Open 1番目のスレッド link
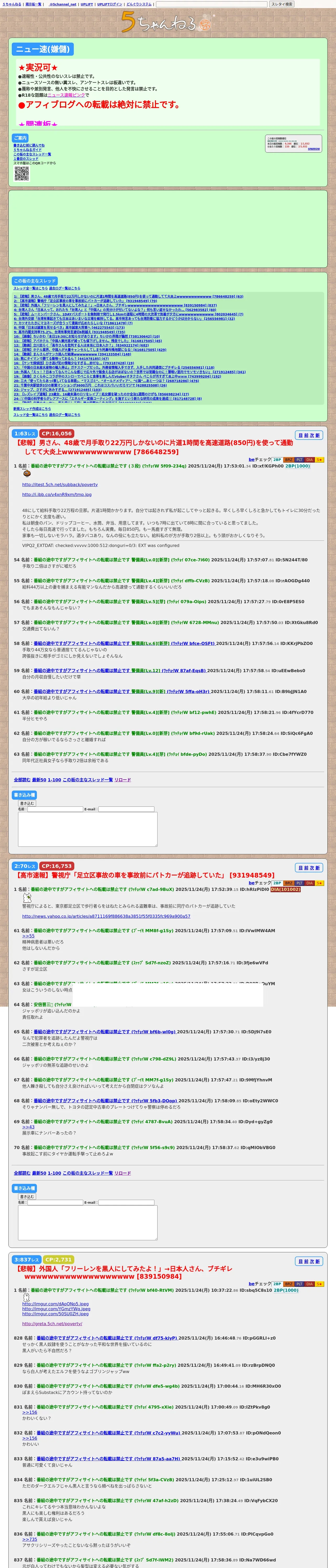Viewport: 336px width, 1568px height. click(26, 159)
